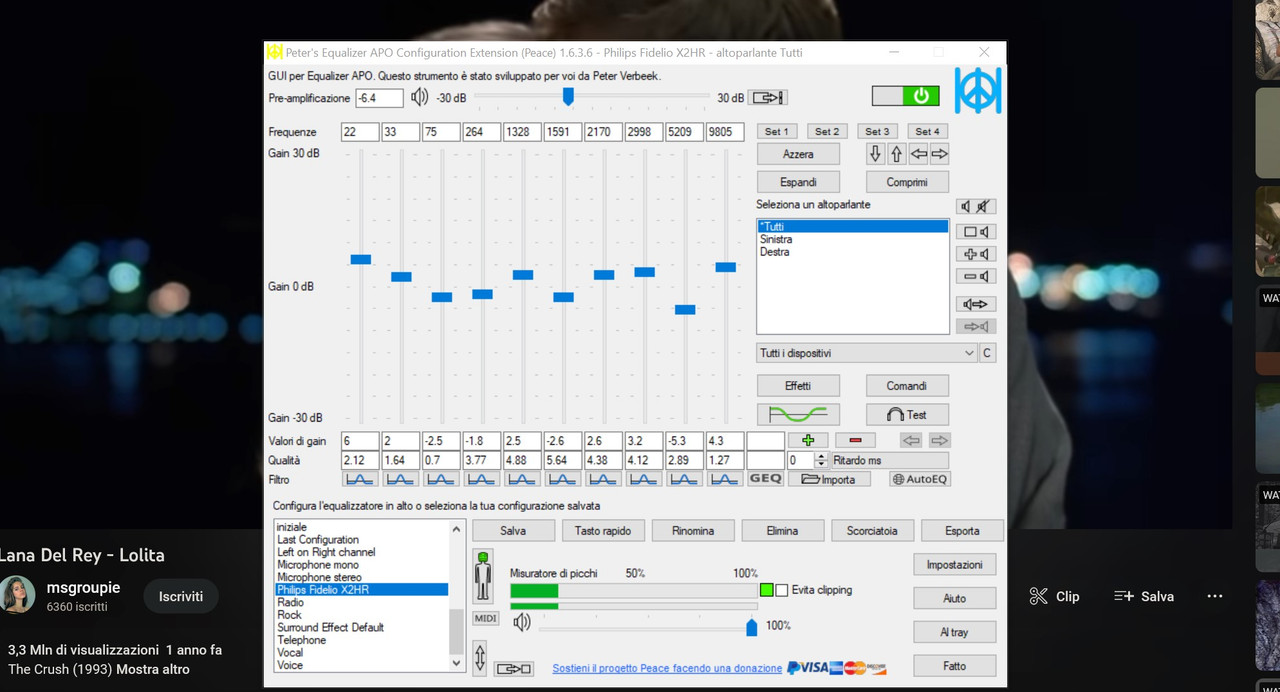Enable the Evita clipping checkbox
The width and height of the screenshot is (1280, 692).
pyautogui.click(x=782, y=590)
